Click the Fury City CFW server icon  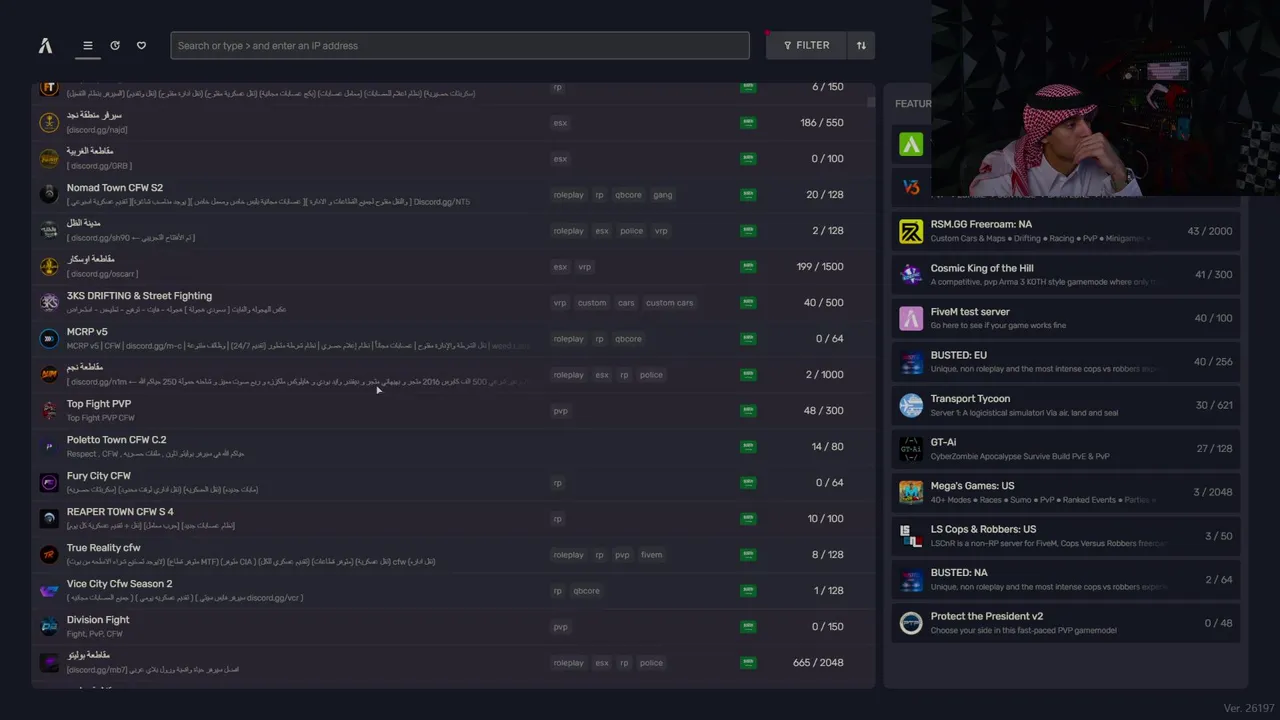coord(49,482)
